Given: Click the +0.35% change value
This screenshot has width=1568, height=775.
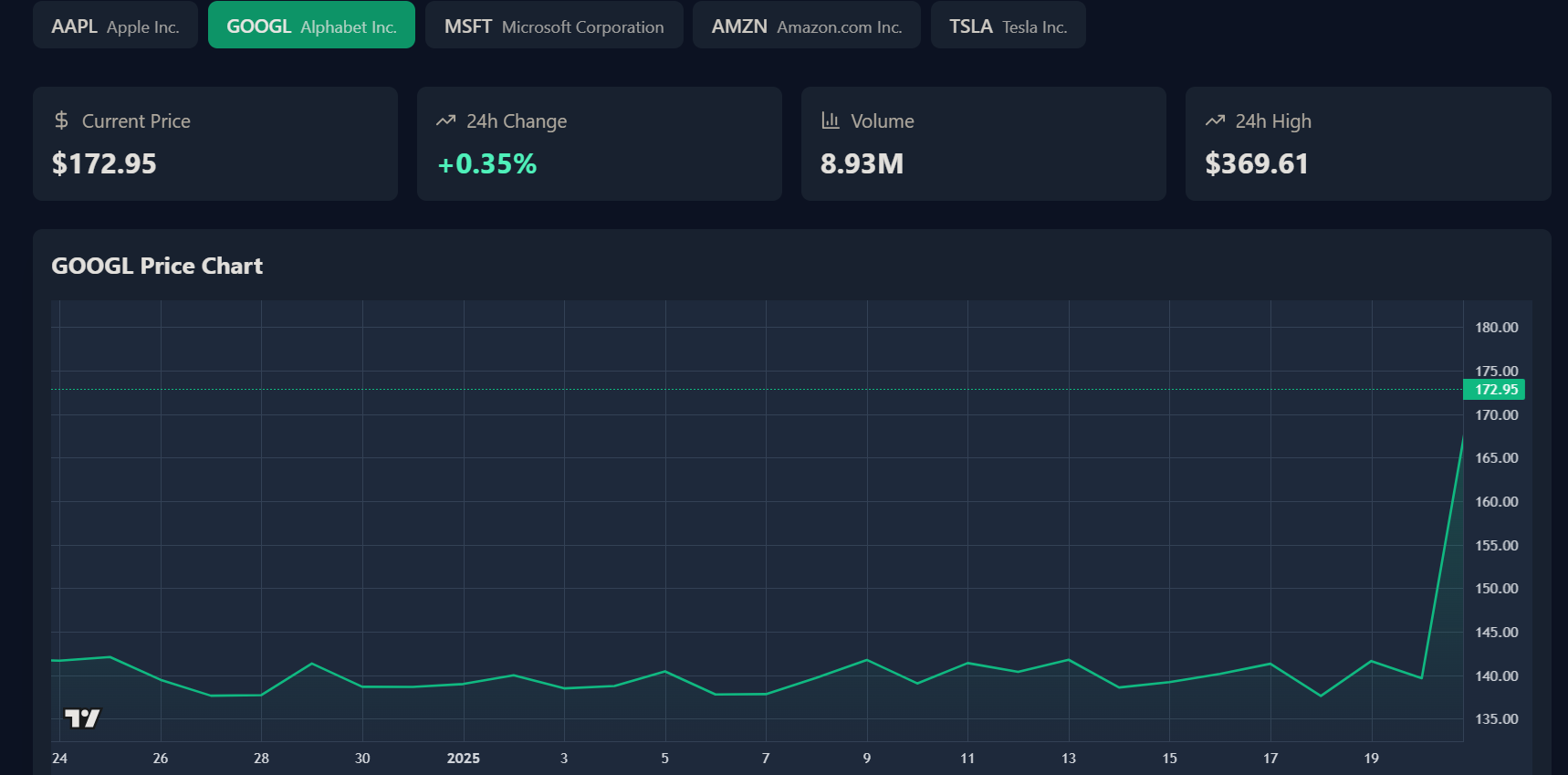Looking at the screenshot, I should [487, 163].
